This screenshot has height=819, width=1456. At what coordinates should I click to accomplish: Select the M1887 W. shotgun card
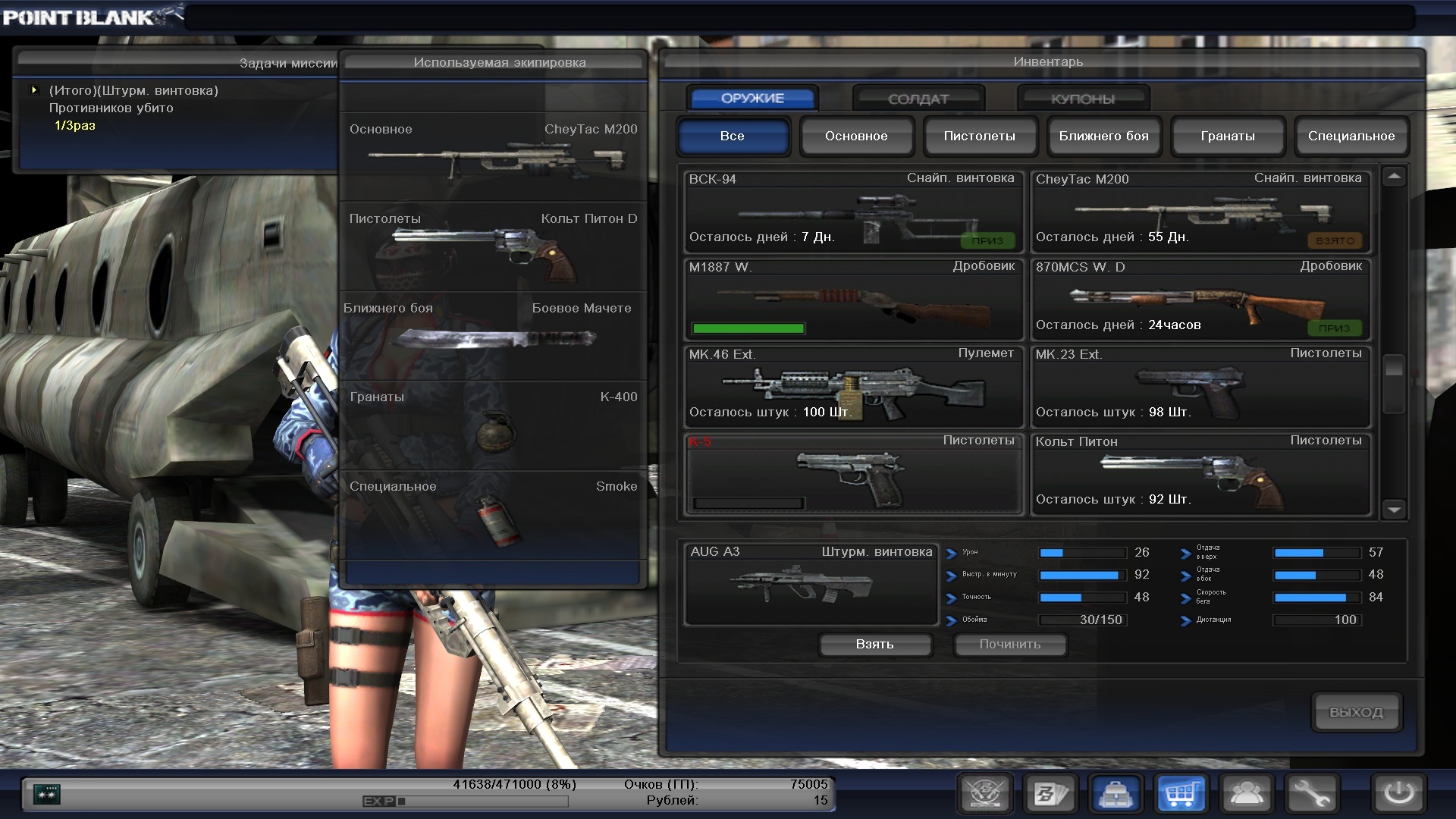coord(853,300)
